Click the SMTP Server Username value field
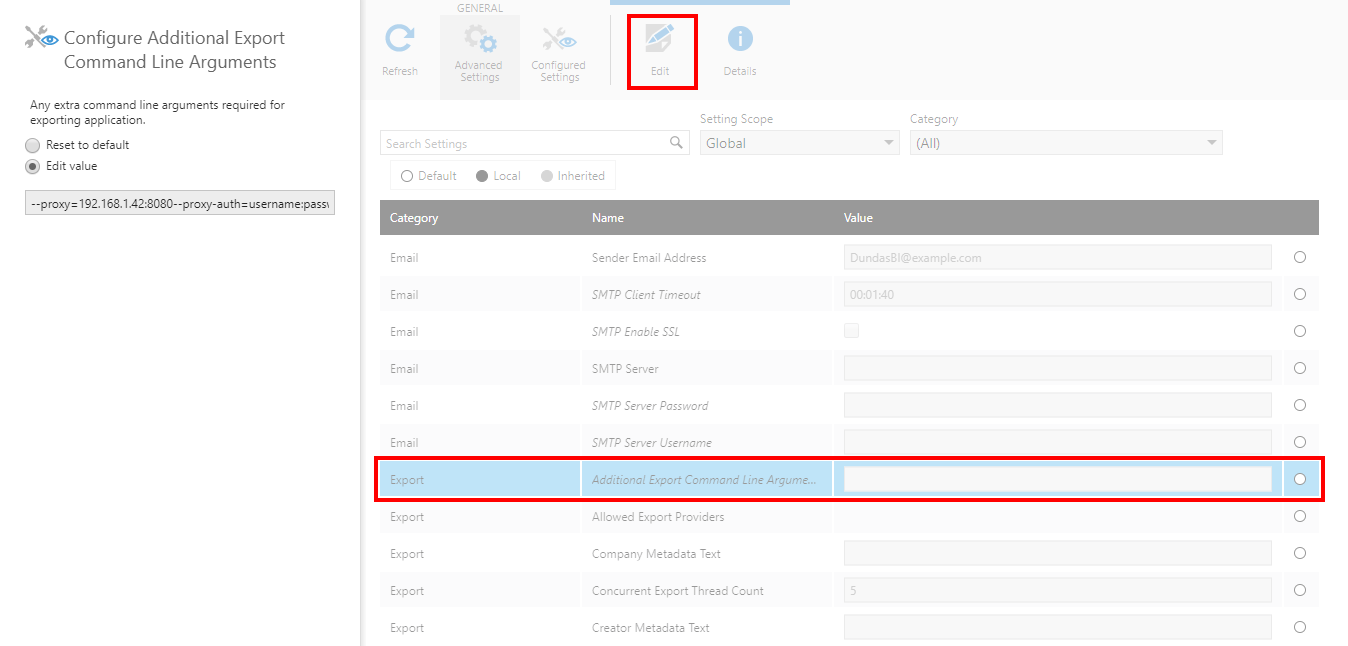 pos(1058,442)
